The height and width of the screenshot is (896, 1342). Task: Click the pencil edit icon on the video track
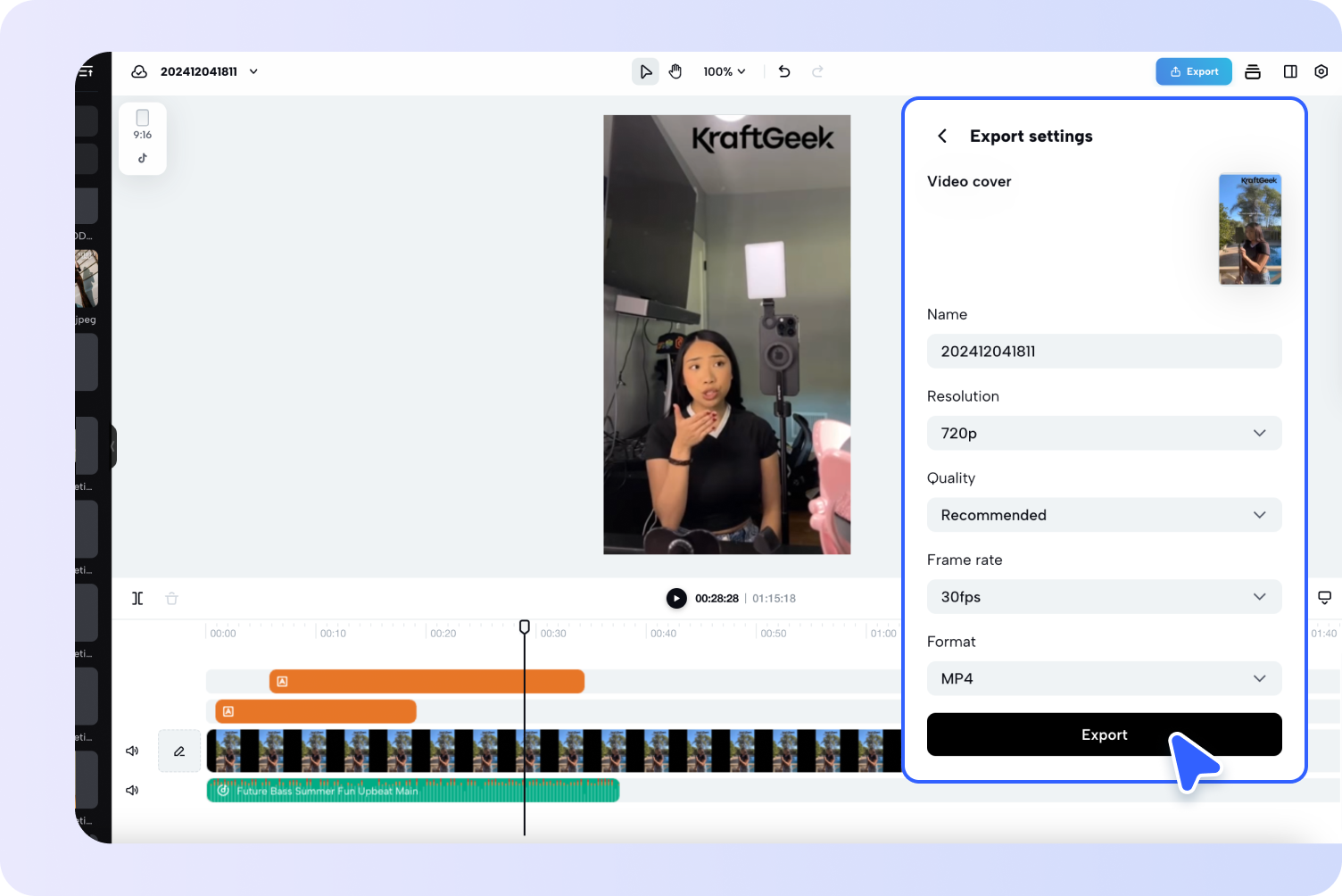coord(178,751)
